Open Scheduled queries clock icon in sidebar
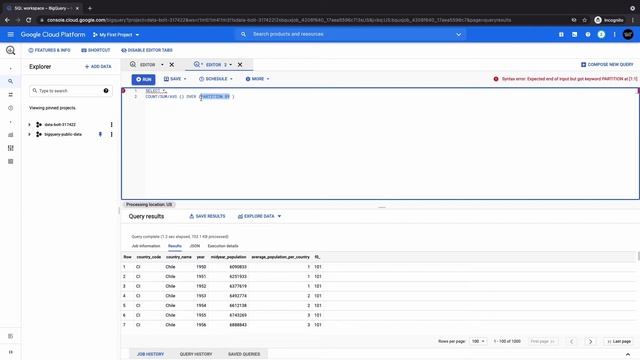 pos(11,108)
